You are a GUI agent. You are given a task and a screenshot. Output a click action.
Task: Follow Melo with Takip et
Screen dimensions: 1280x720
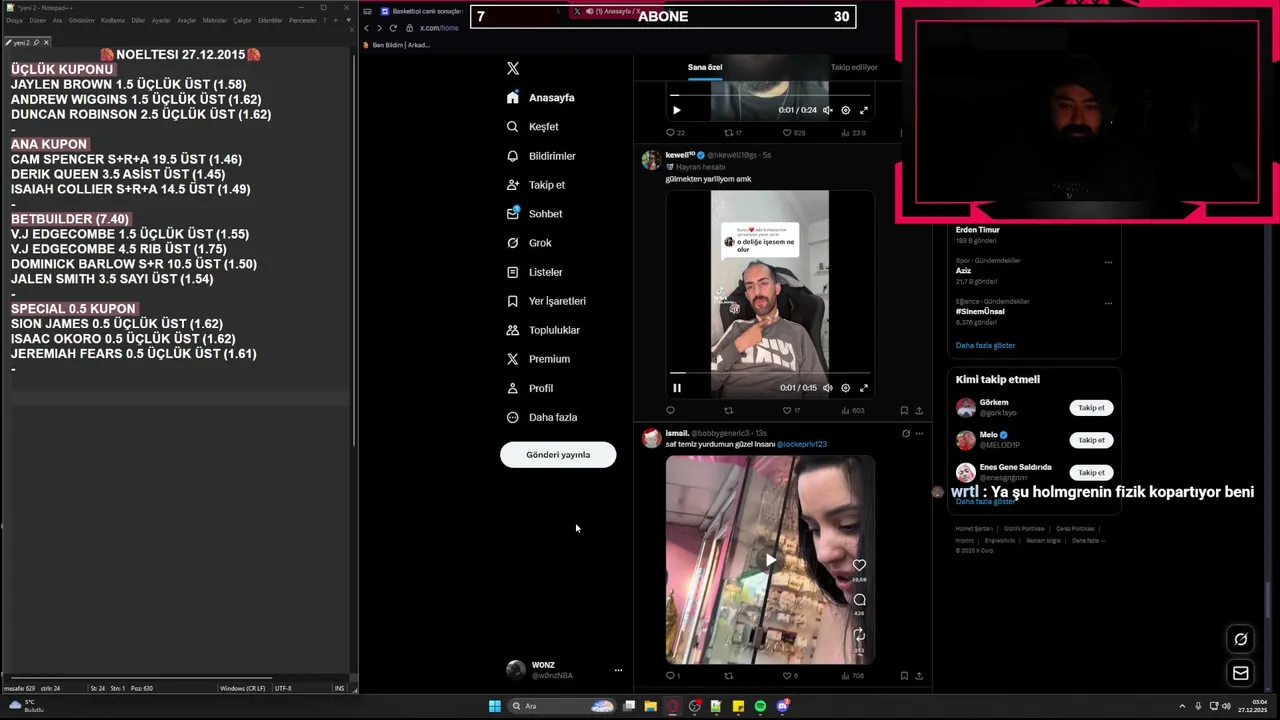coord(1091,440)
